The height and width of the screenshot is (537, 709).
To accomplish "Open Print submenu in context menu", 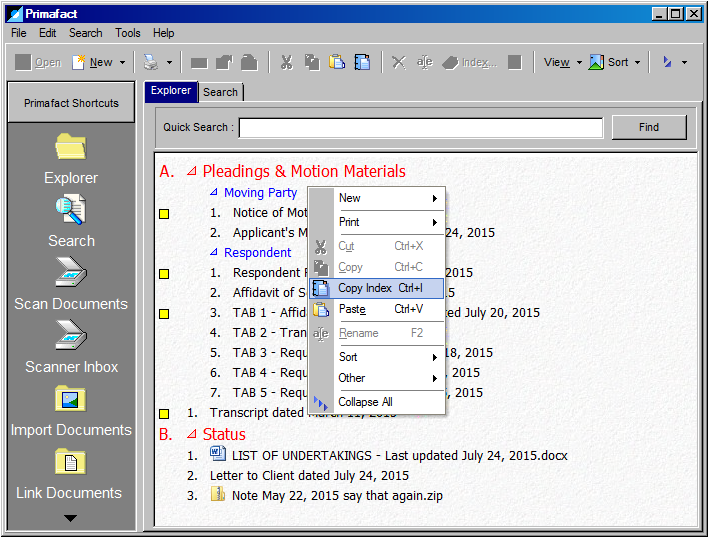I will point(376,222).
